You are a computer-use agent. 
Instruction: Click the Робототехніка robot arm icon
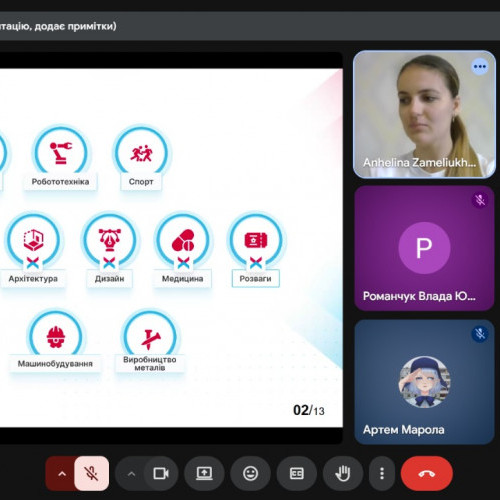(61, 153)
